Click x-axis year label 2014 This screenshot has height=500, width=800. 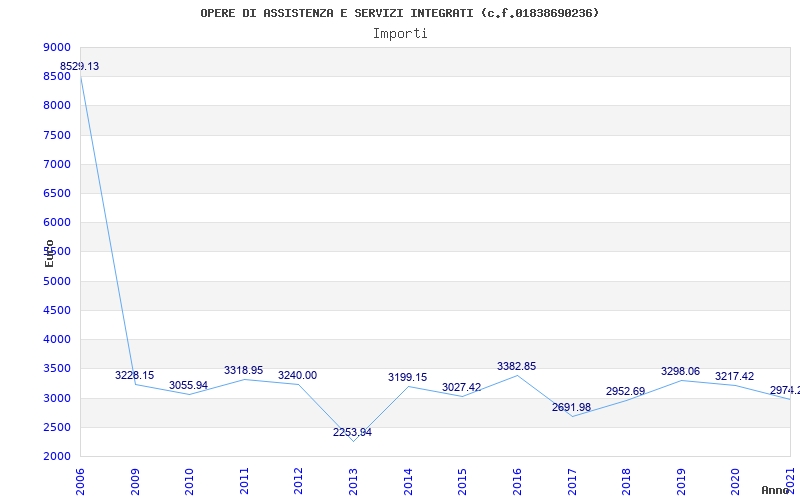tap(408, 482)
